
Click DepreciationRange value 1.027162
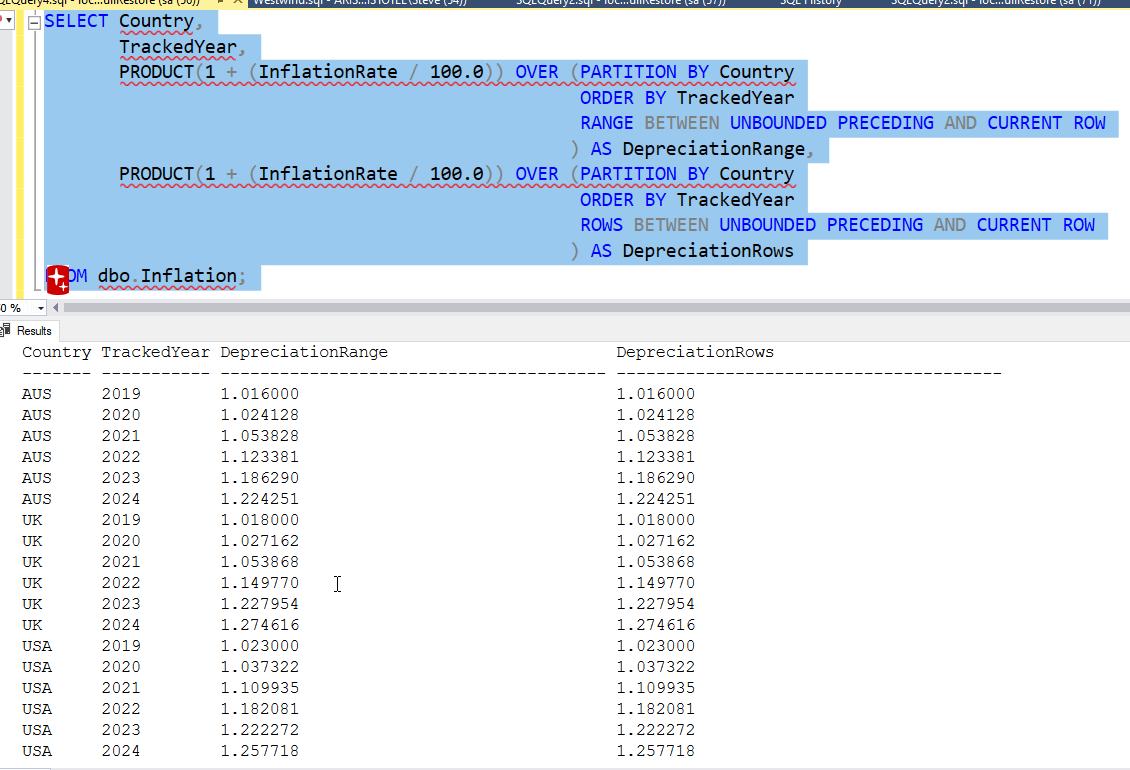pyautogui.click(x=259, y=541)
